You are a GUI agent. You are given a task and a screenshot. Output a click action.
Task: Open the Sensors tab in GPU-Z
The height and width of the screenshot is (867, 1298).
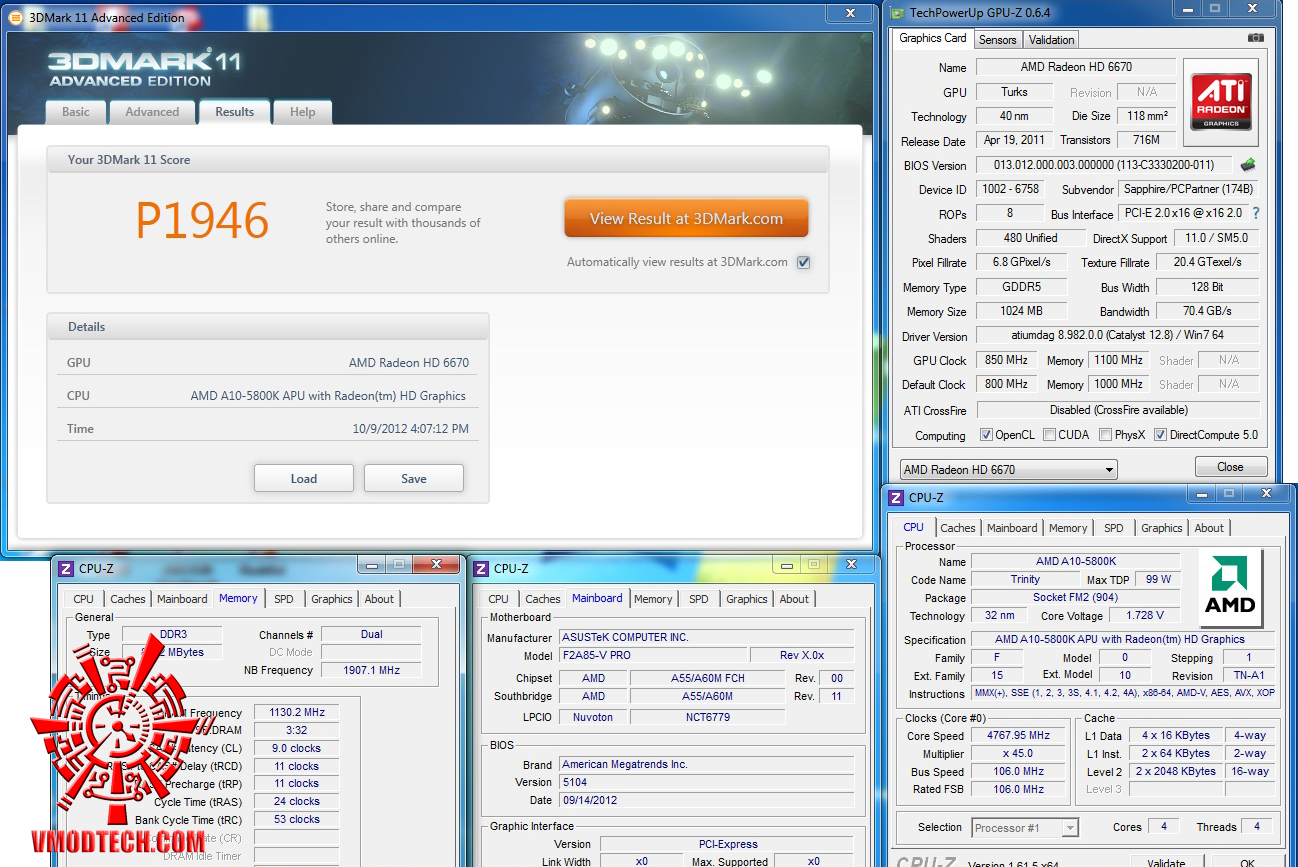coord(997,40)
